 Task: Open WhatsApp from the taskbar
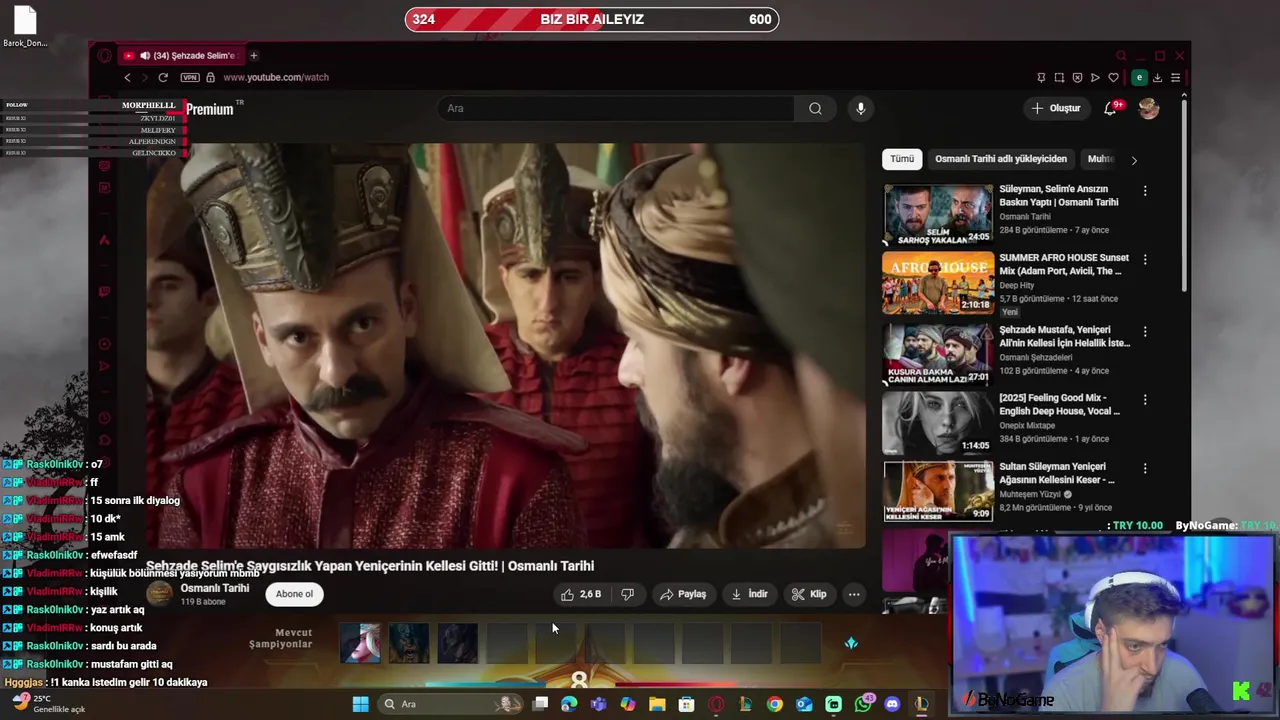pyautogui.click(x=863, y=704)
